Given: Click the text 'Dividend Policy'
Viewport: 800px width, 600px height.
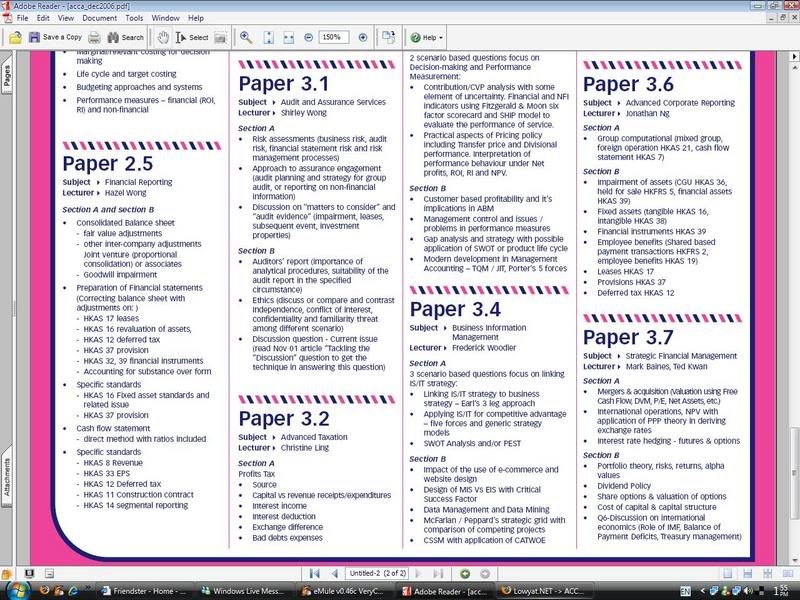Looking at the screenshot, I should (624, 486).
